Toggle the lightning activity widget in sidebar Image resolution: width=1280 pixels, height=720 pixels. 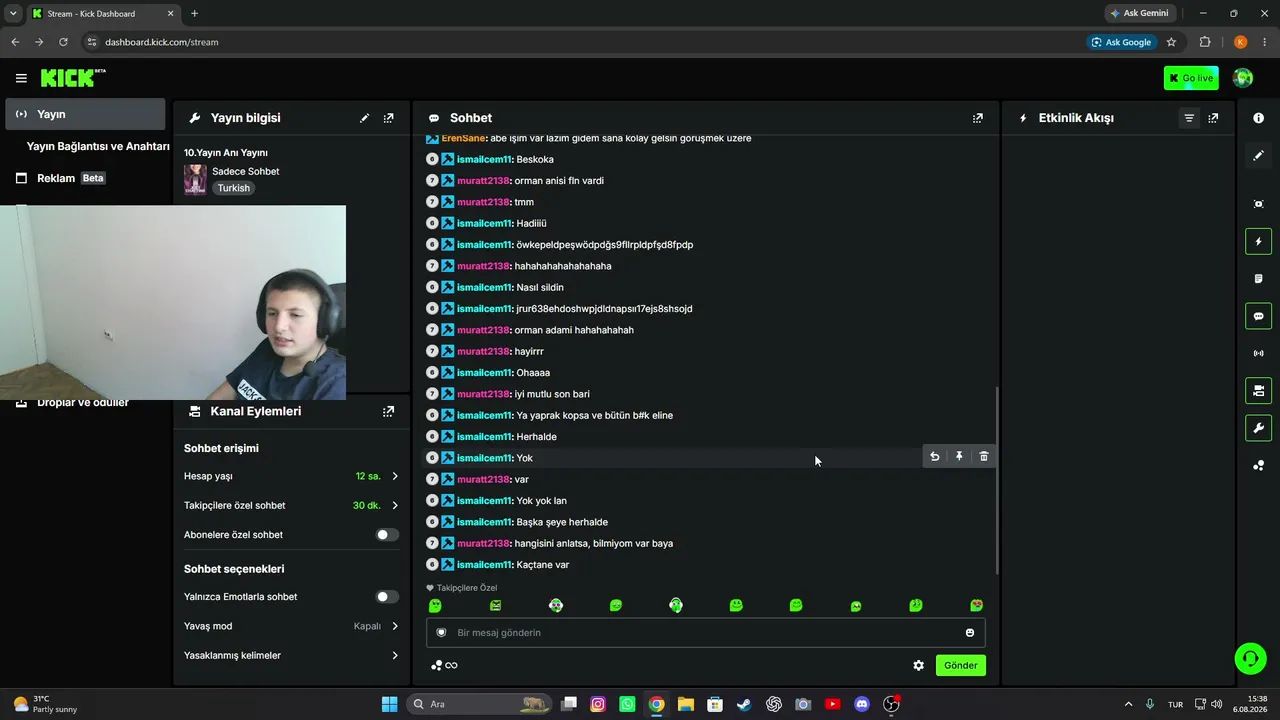pos(1258,241)
